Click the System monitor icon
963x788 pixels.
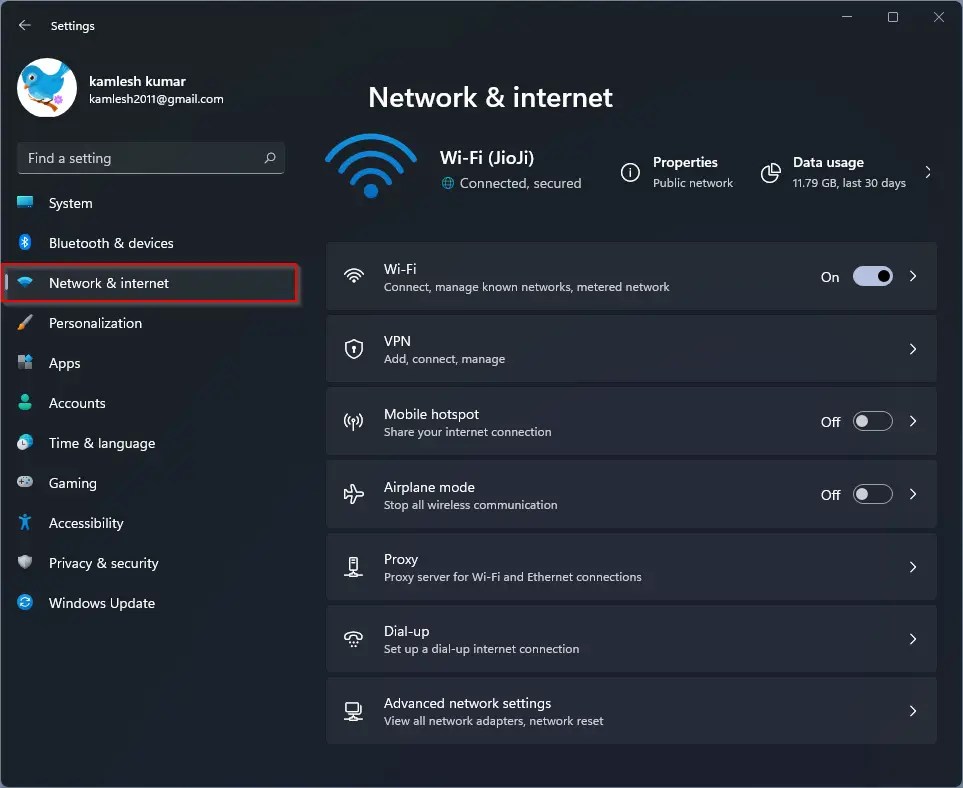point(25,202)
